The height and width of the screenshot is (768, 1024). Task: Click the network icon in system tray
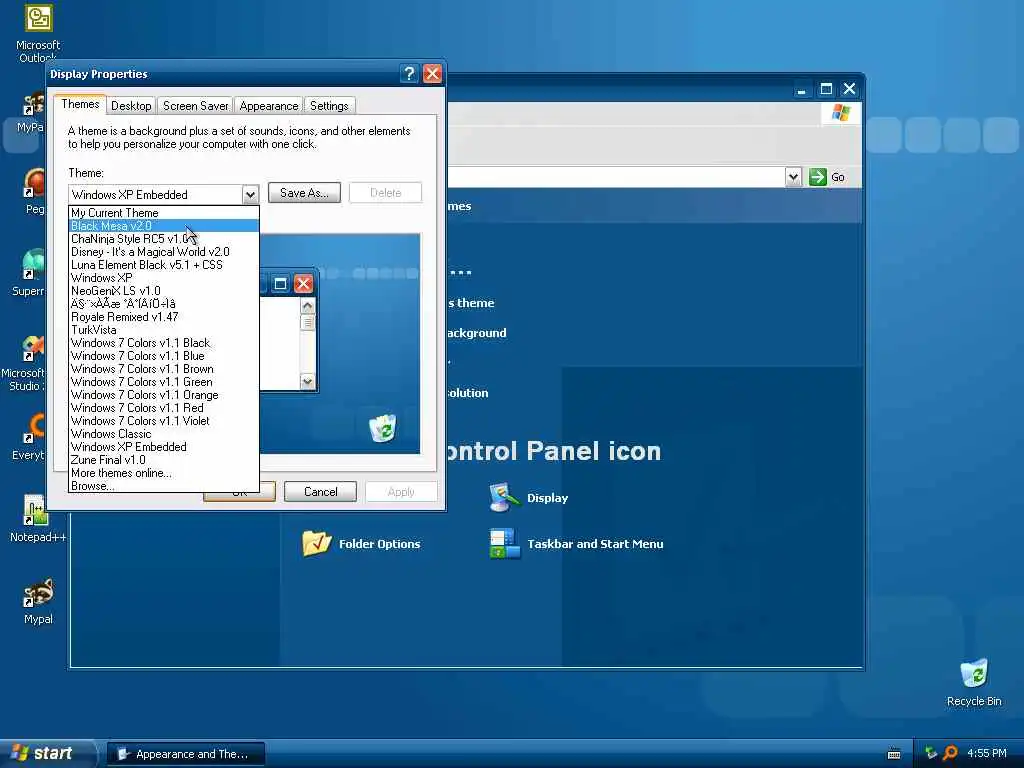tap(931, 753)
